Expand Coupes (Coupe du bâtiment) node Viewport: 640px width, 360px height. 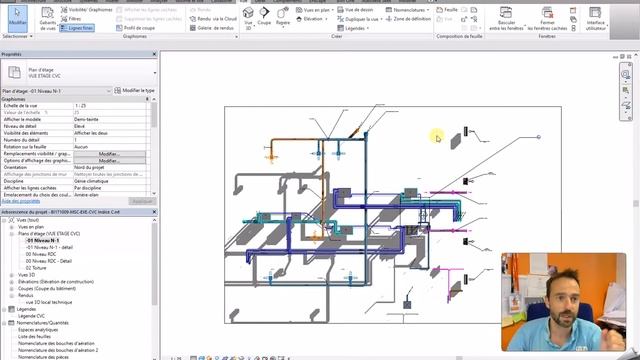pos(12,289)
